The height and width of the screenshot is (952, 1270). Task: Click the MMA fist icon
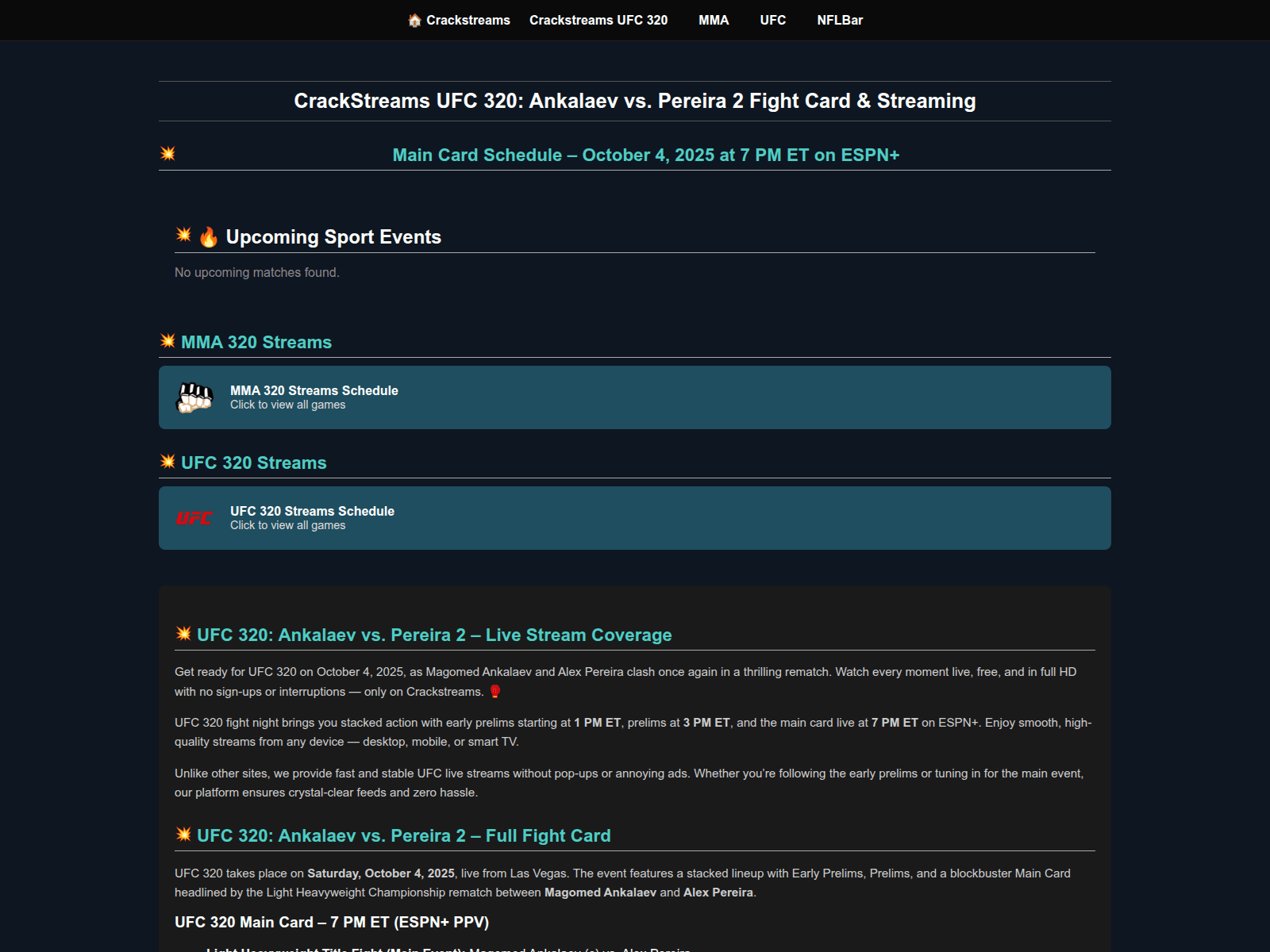coord(194,397)
